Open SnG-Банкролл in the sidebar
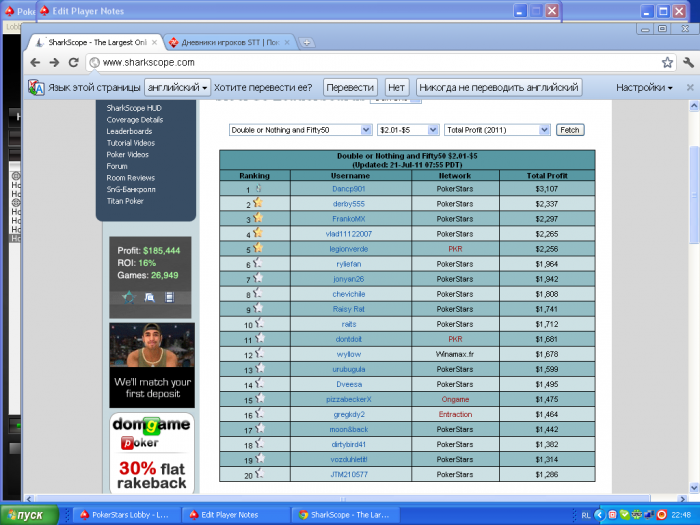This screenshot has height=525, width=700. click(131, 189)
